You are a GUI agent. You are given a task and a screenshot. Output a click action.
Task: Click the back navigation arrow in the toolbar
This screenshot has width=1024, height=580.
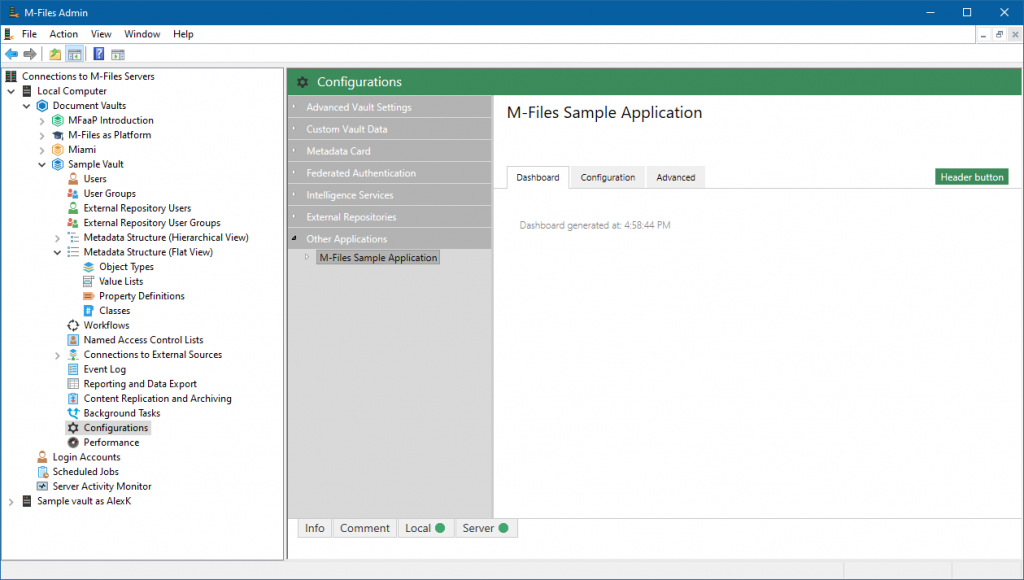pyautogui.click(x=13, y=54)
